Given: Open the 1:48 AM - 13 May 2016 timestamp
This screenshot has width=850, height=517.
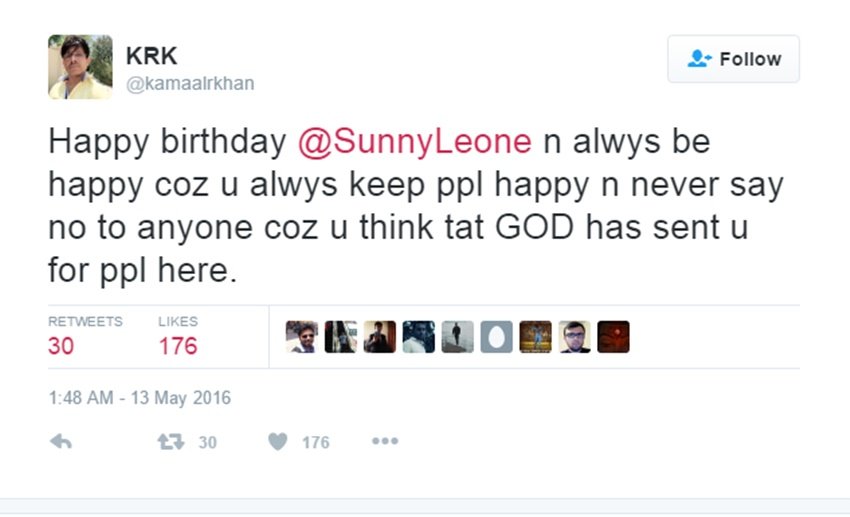Looking at the screenshot, I should tap(139, 398).
